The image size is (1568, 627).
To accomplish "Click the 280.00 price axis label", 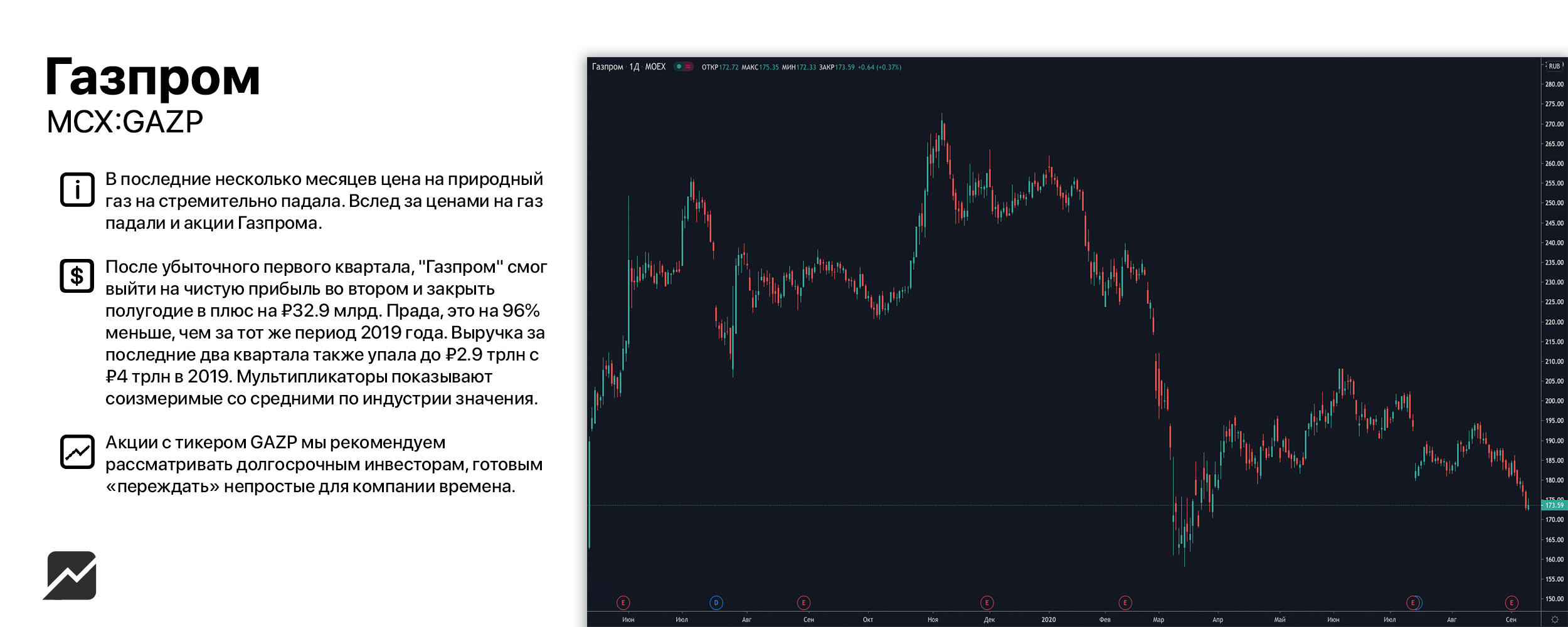I will pos(1554,84).
